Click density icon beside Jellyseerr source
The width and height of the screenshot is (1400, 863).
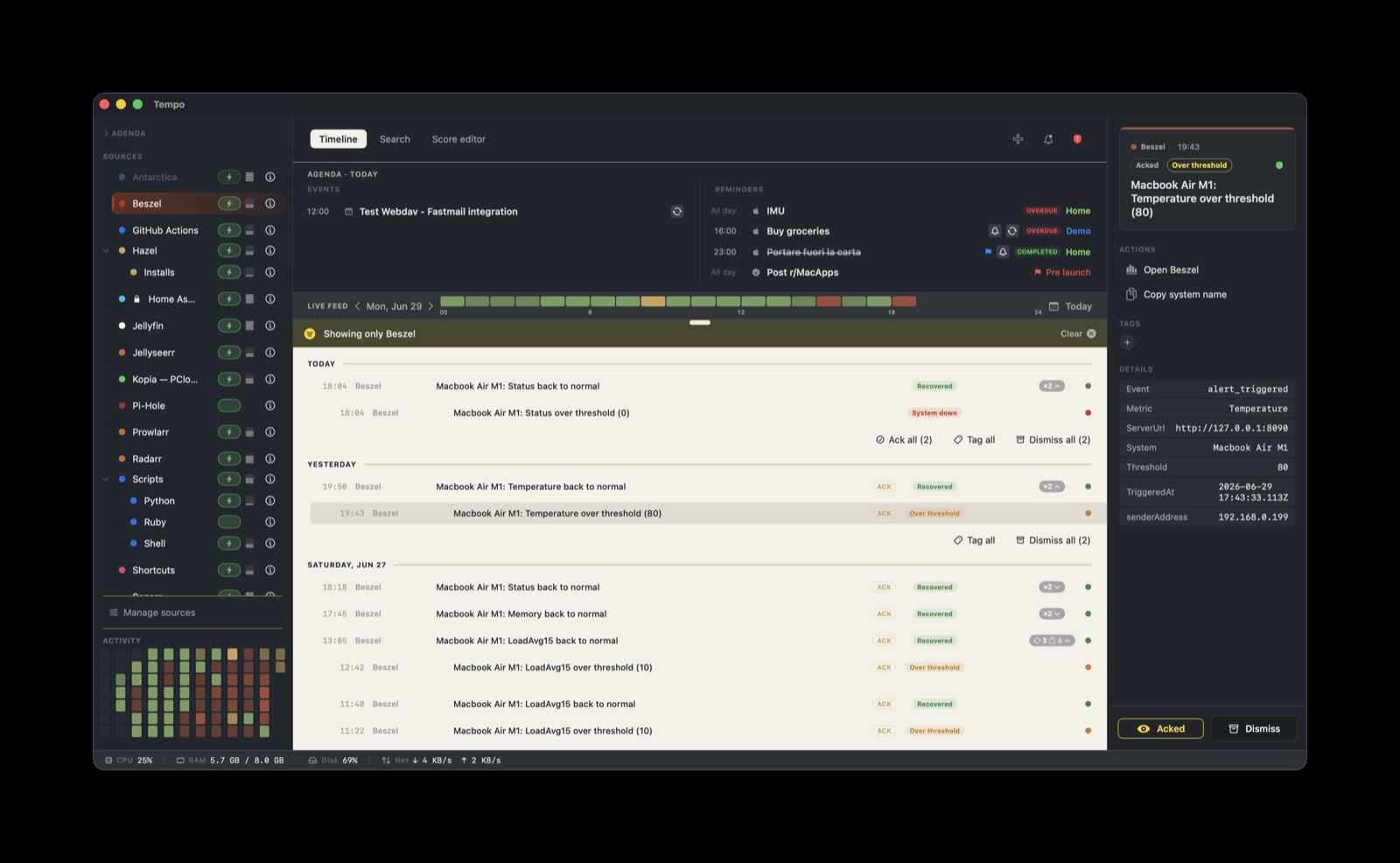[249, 353]
